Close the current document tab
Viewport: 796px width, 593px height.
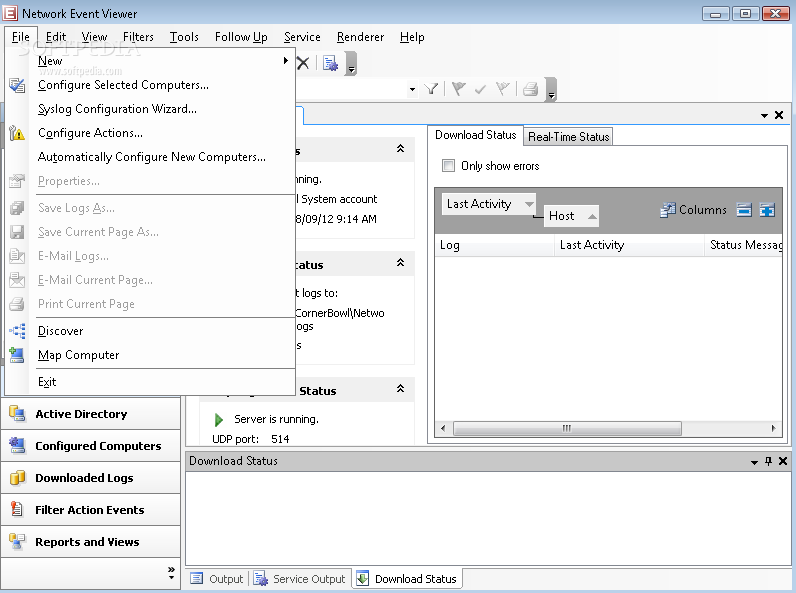[779, 115]
